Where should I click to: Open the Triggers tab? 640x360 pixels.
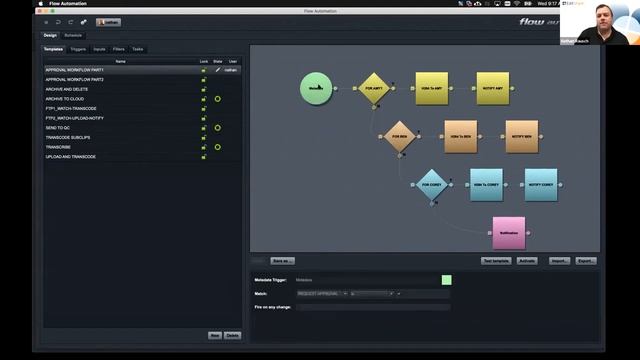tap(78, 49)
